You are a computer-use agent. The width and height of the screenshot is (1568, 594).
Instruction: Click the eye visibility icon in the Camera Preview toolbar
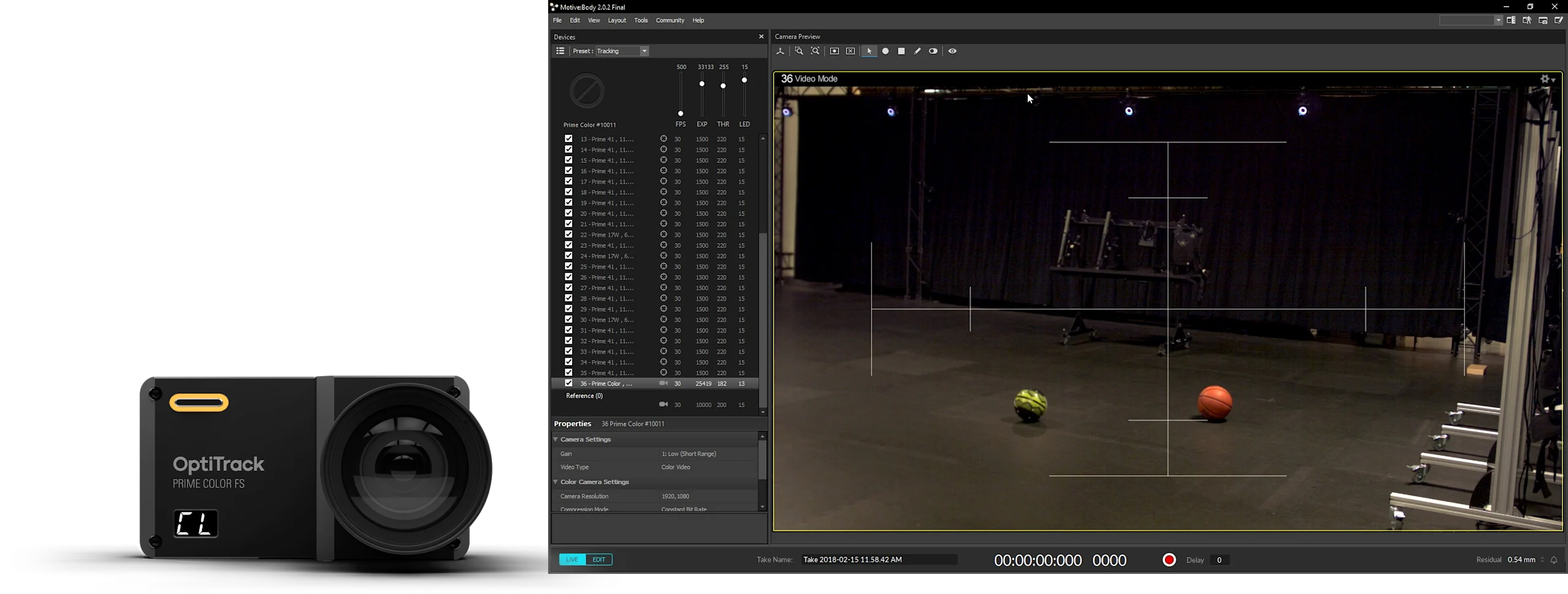(x=952, y=51)
